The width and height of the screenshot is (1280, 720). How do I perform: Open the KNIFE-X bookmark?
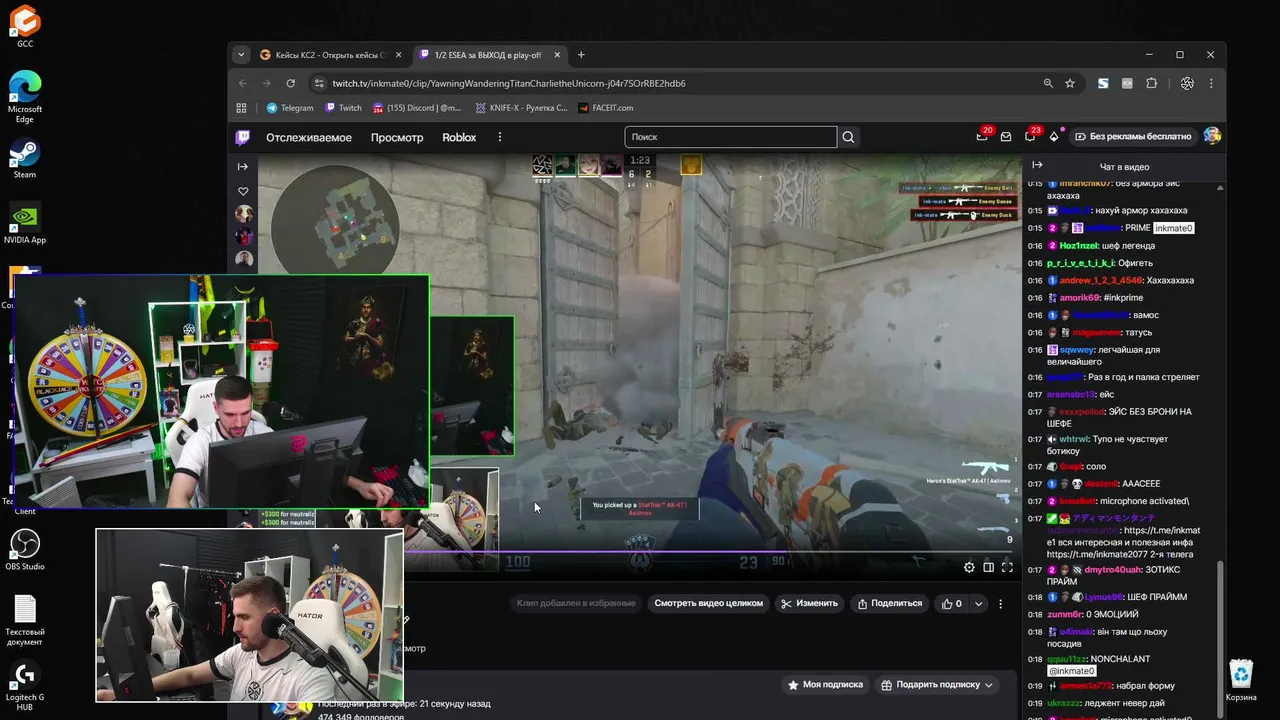point(521,108)
